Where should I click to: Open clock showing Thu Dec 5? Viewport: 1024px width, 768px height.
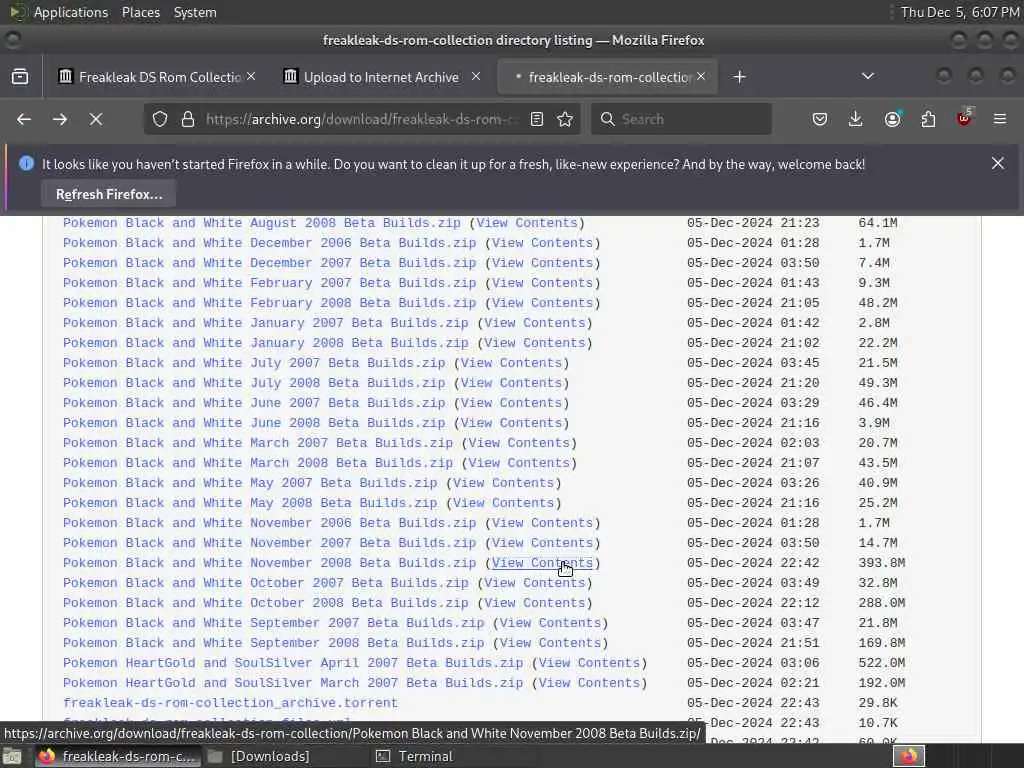pos(960,12)
